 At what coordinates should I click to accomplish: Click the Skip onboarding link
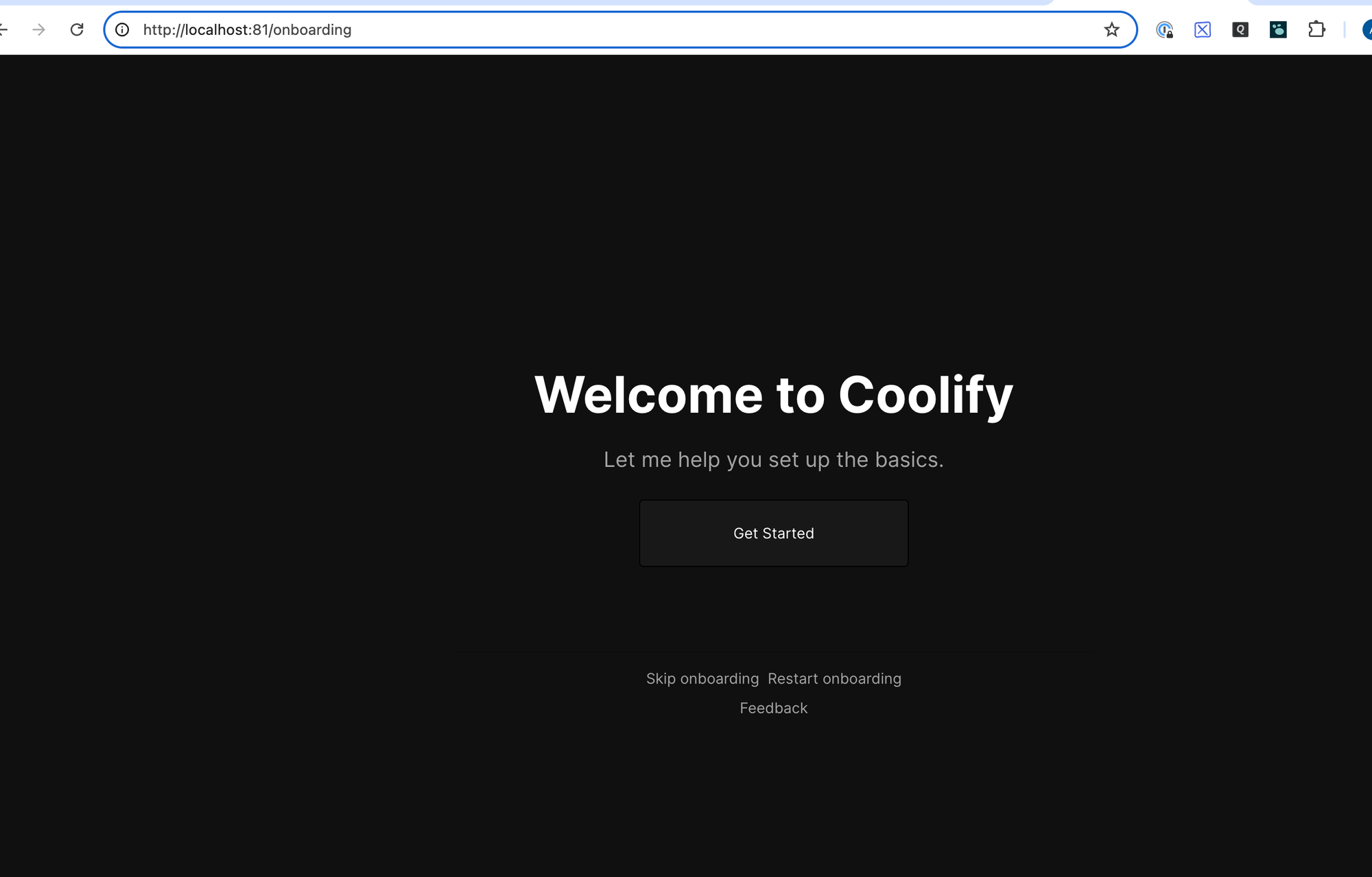(702, 678)
